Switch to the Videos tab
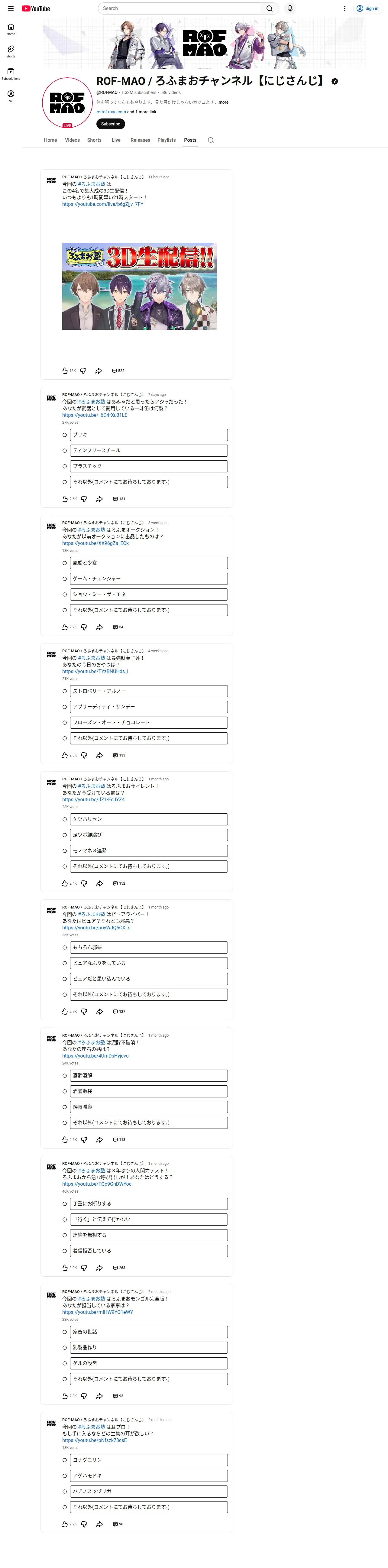Viewport: 388px width, 1568px height. click(x=72, y=140)
